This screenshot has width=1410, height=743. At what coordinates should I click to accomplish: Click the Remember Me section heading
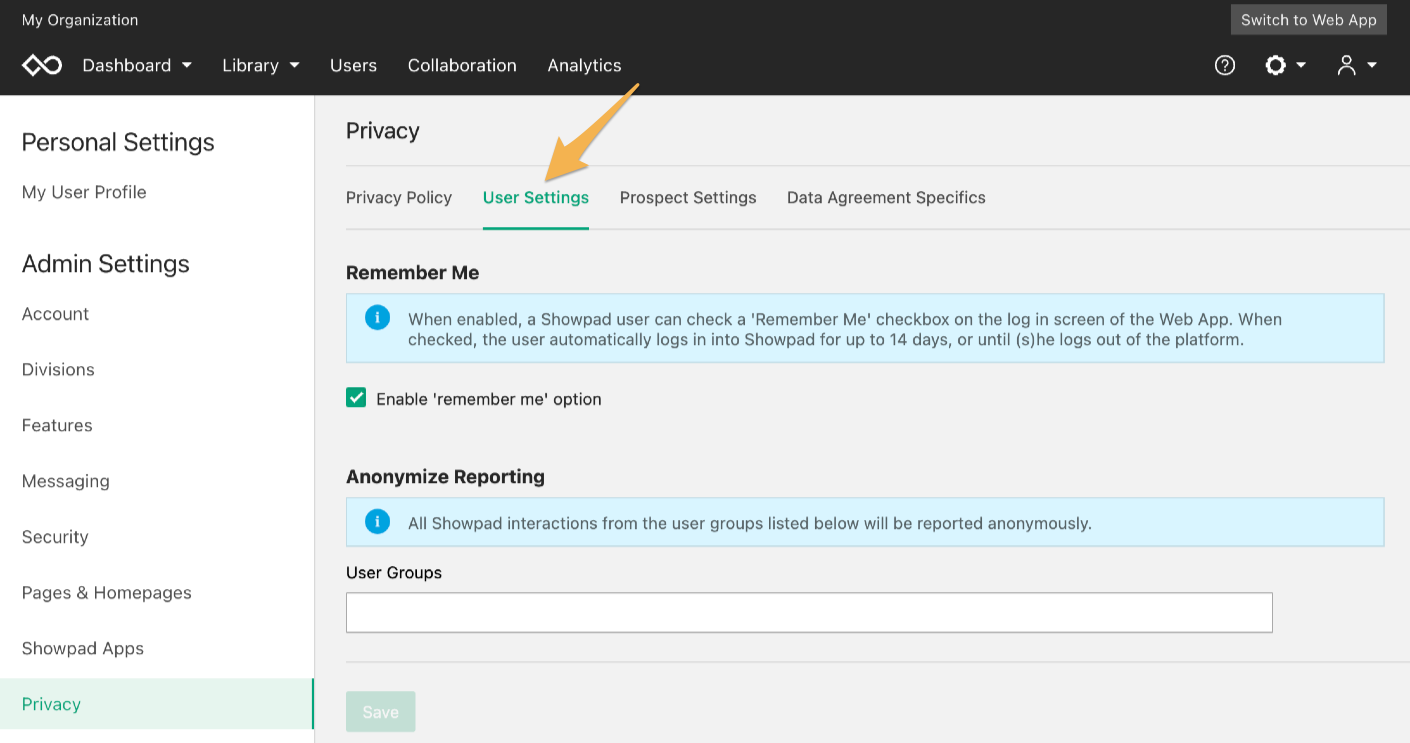coord(412,272)
